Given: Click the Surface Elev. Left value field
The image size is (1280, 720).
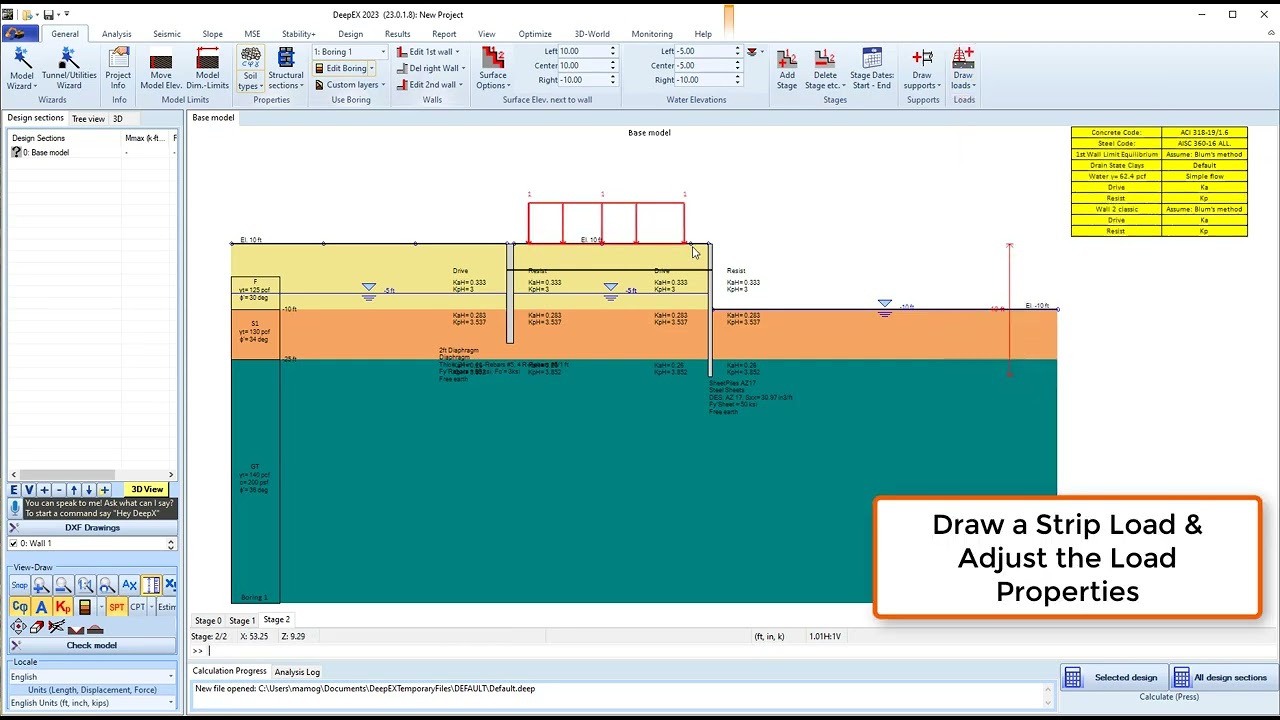Looking at the screenshot, I should coord(583,51).
